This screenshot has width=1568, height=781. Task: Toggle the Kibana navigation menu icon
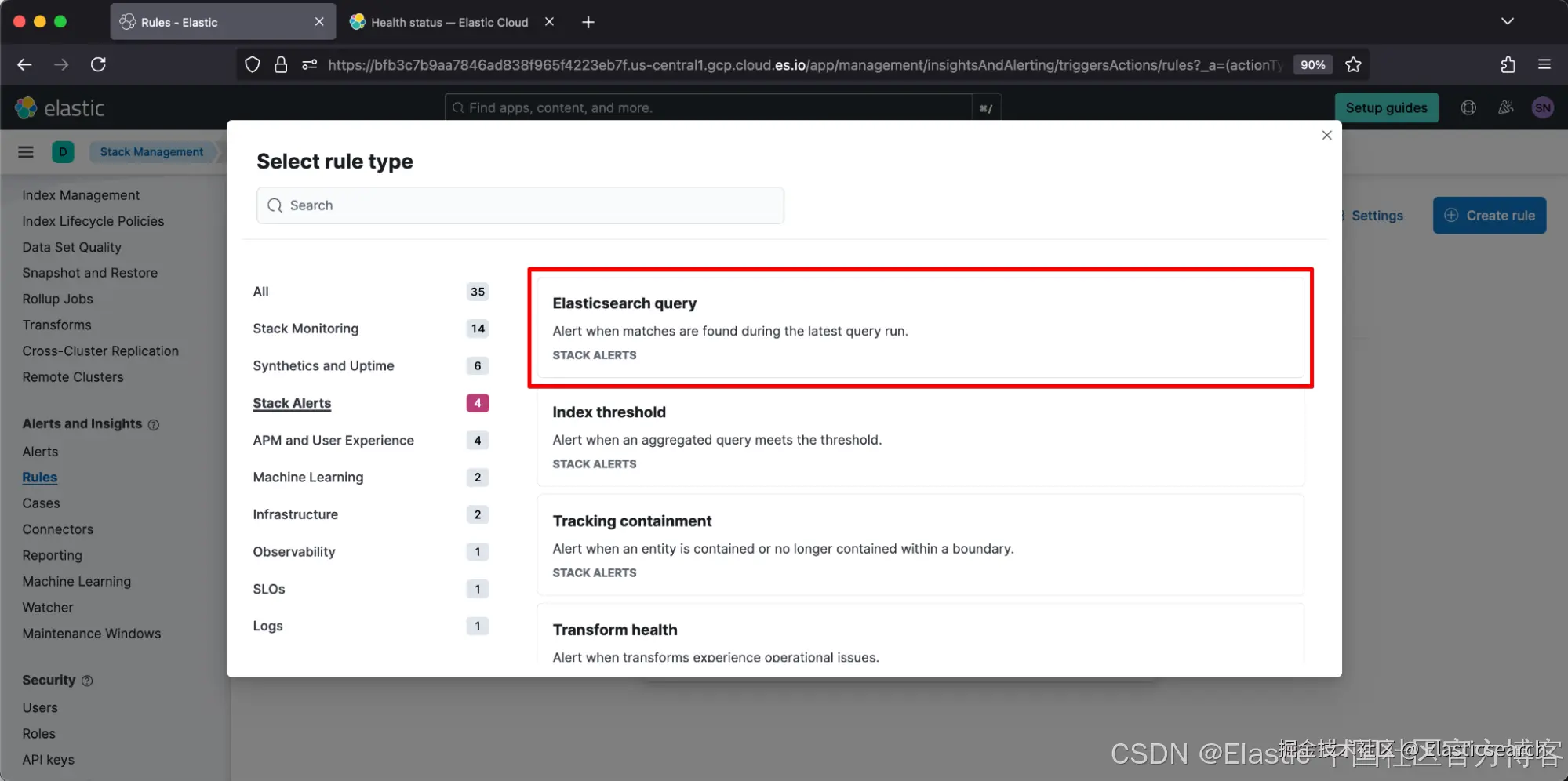(x=26, y=152)
